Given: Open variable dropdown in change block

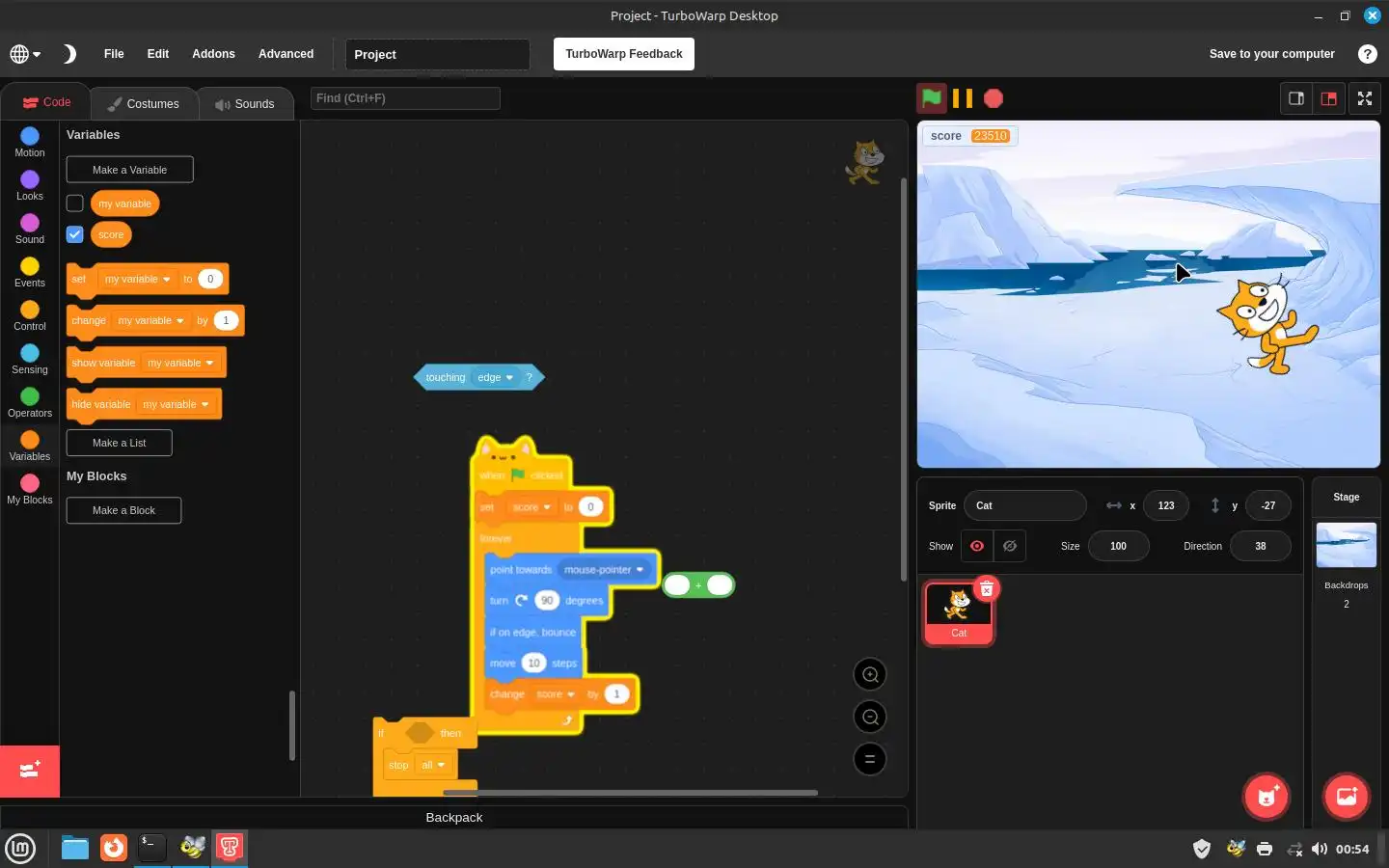Looking at the screenshot, I should [151, 320].
